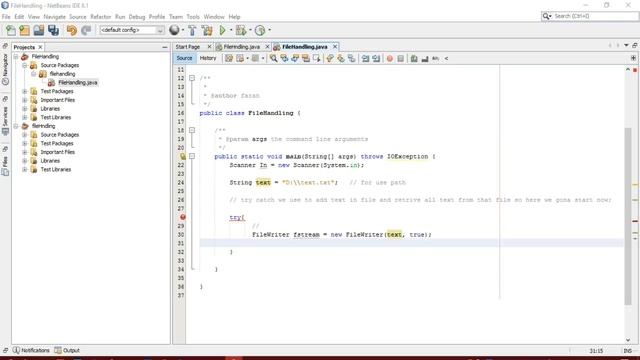The image size is (640, 360).
Task: Switch to the Start Page tab
Action: pos(188,47)
